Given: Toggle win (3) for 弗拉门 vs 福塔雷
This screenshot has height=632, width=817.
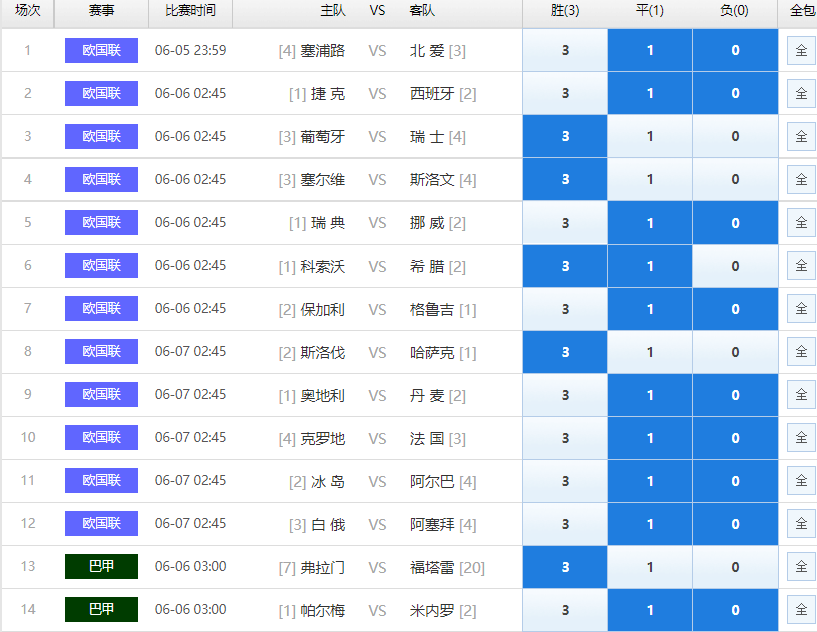Looking at the screenshot, I should [565, 566].
